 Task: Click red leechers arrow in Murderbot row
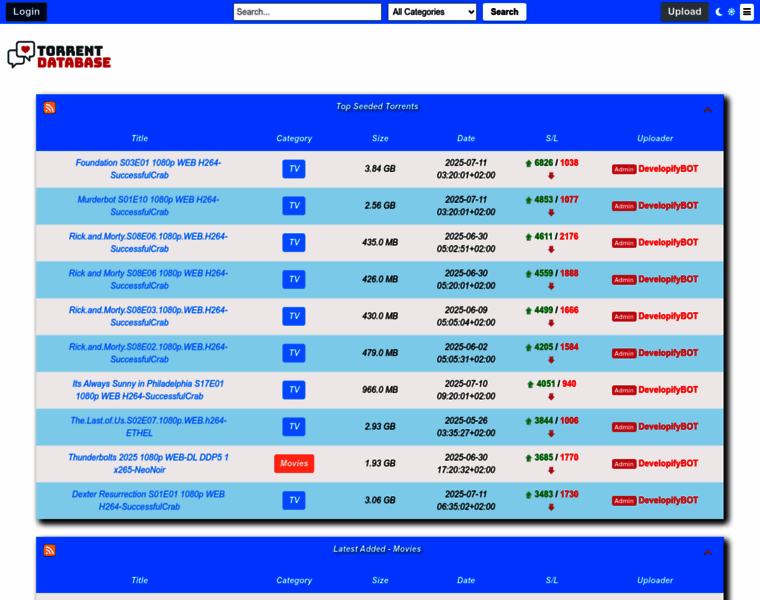pos(551,213)
